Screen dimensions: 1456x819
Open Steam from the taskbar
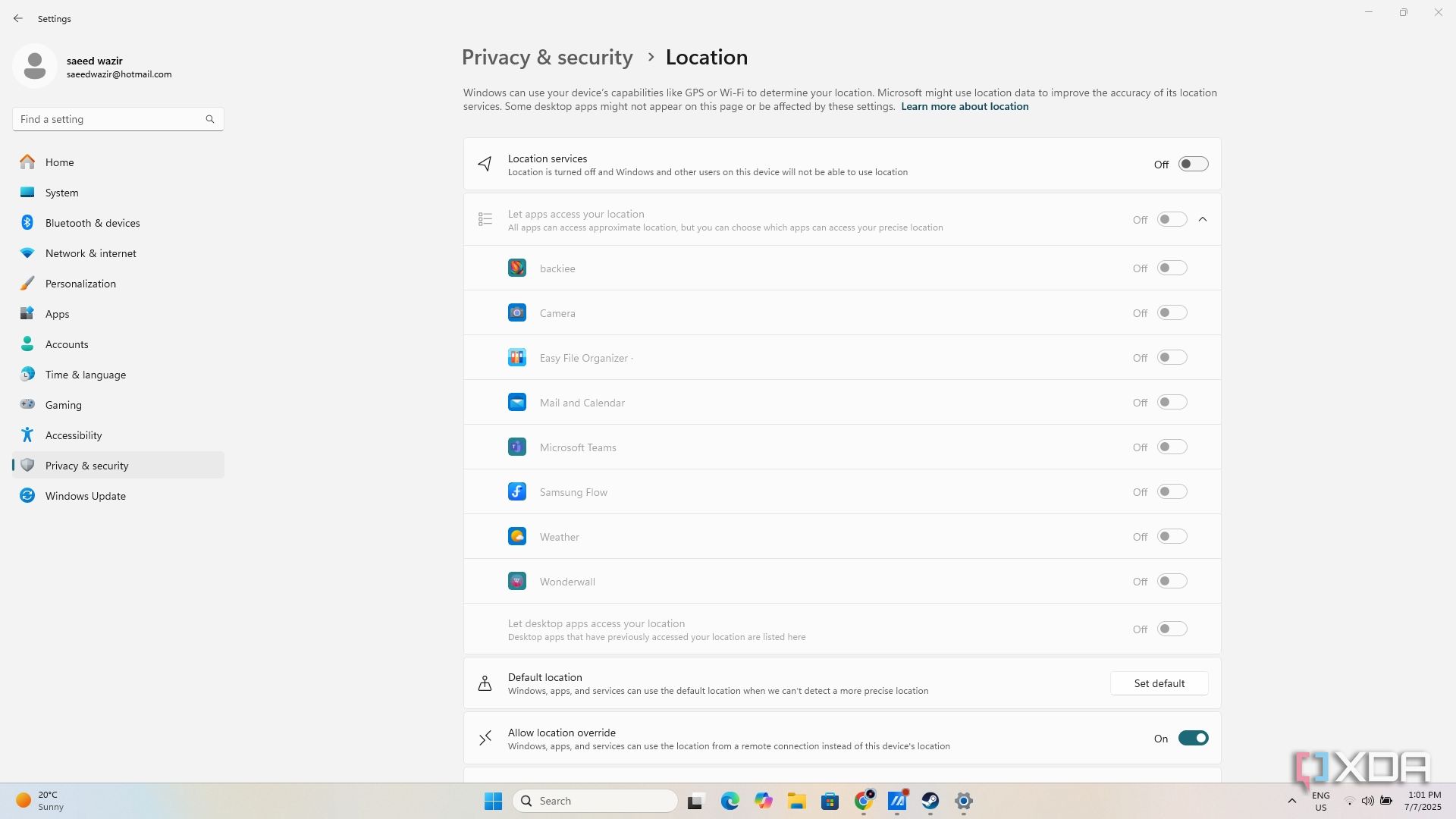tap(930, 801)
